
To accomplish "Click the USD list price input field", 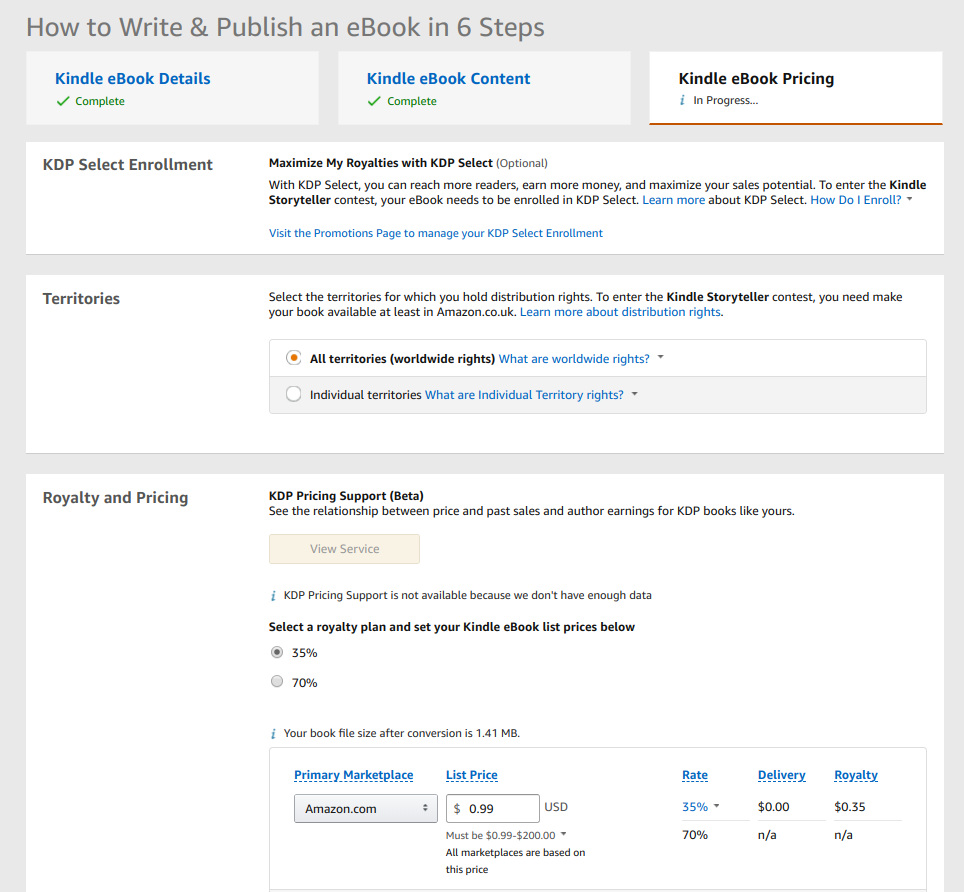I will (493, 808).
